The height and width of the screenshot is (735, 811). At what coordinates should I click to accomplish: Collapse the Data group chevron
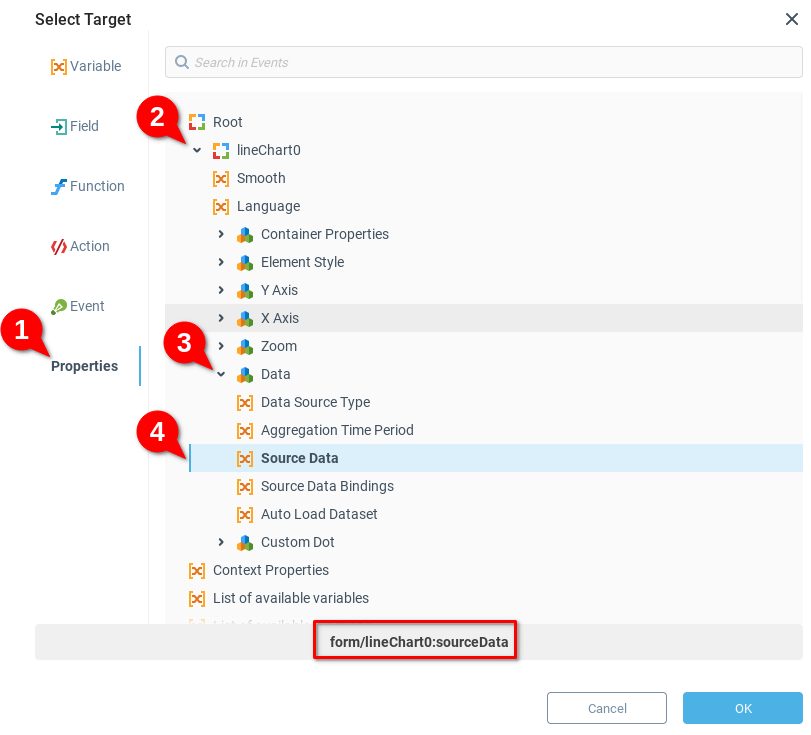221,374
